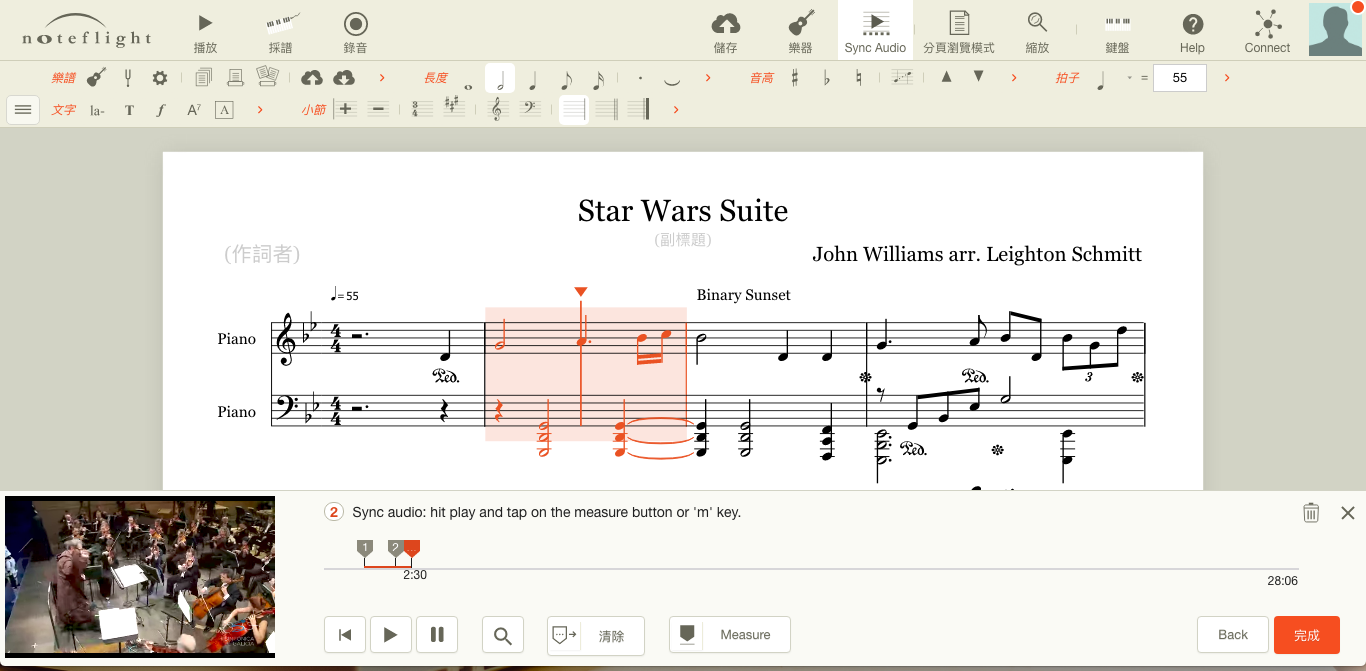Switch to 分頁瀏覽模式 page view

pos(959,31)
